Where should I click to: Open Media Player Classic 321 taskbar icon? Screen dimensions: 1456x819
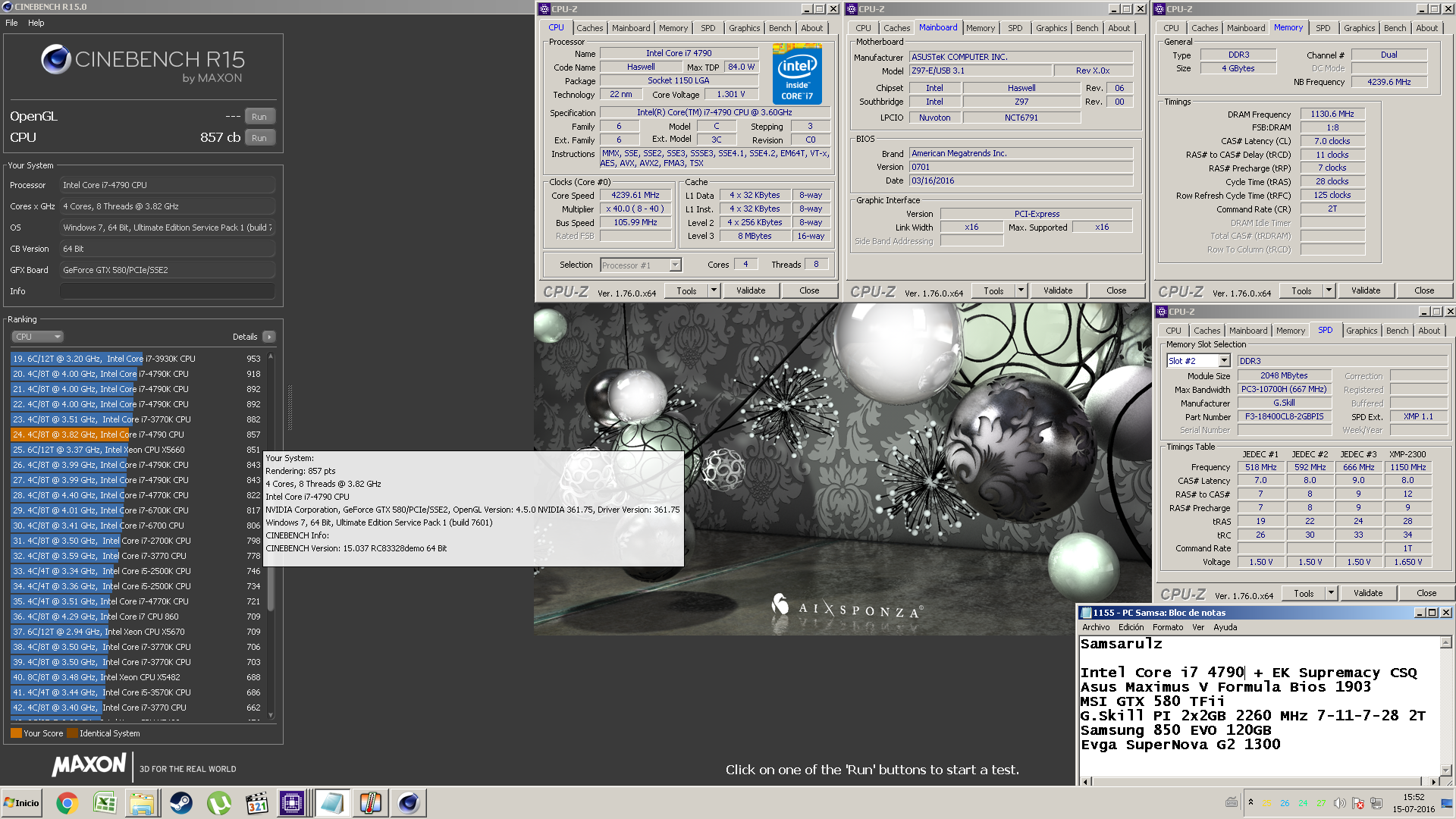[256, 803]
